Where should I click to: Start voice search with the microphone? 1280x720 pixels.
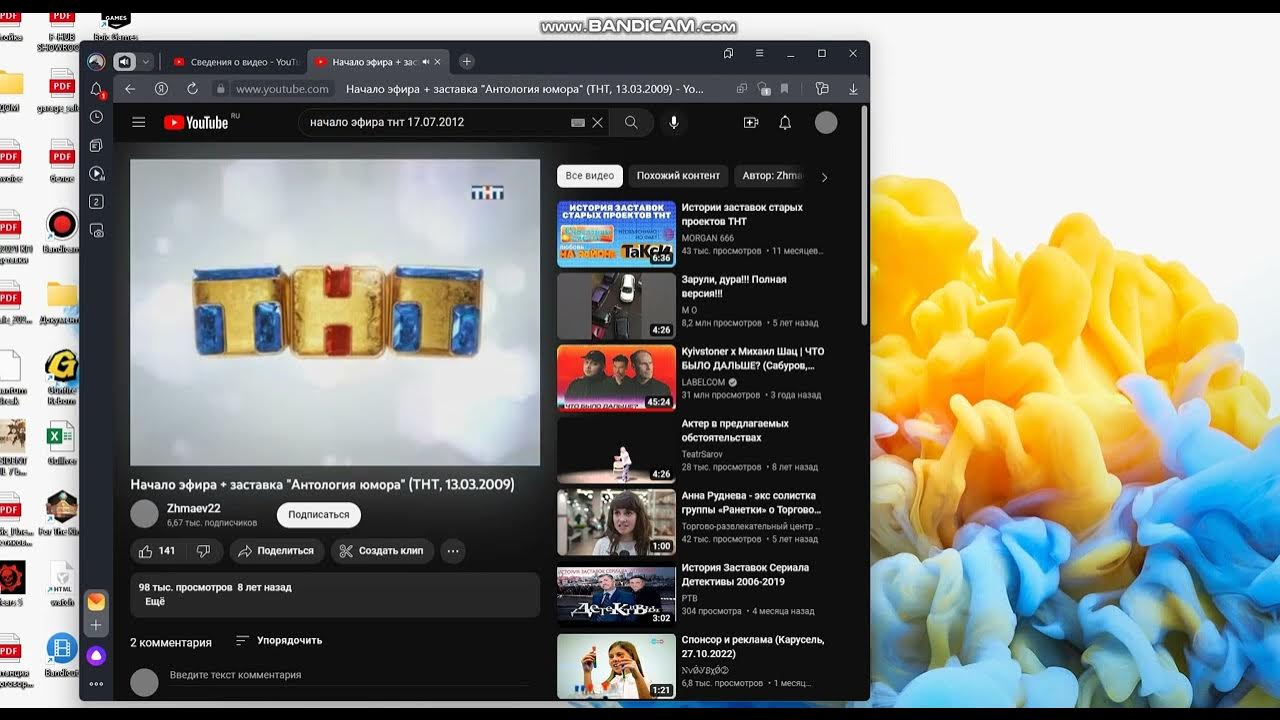coord(674,122)
